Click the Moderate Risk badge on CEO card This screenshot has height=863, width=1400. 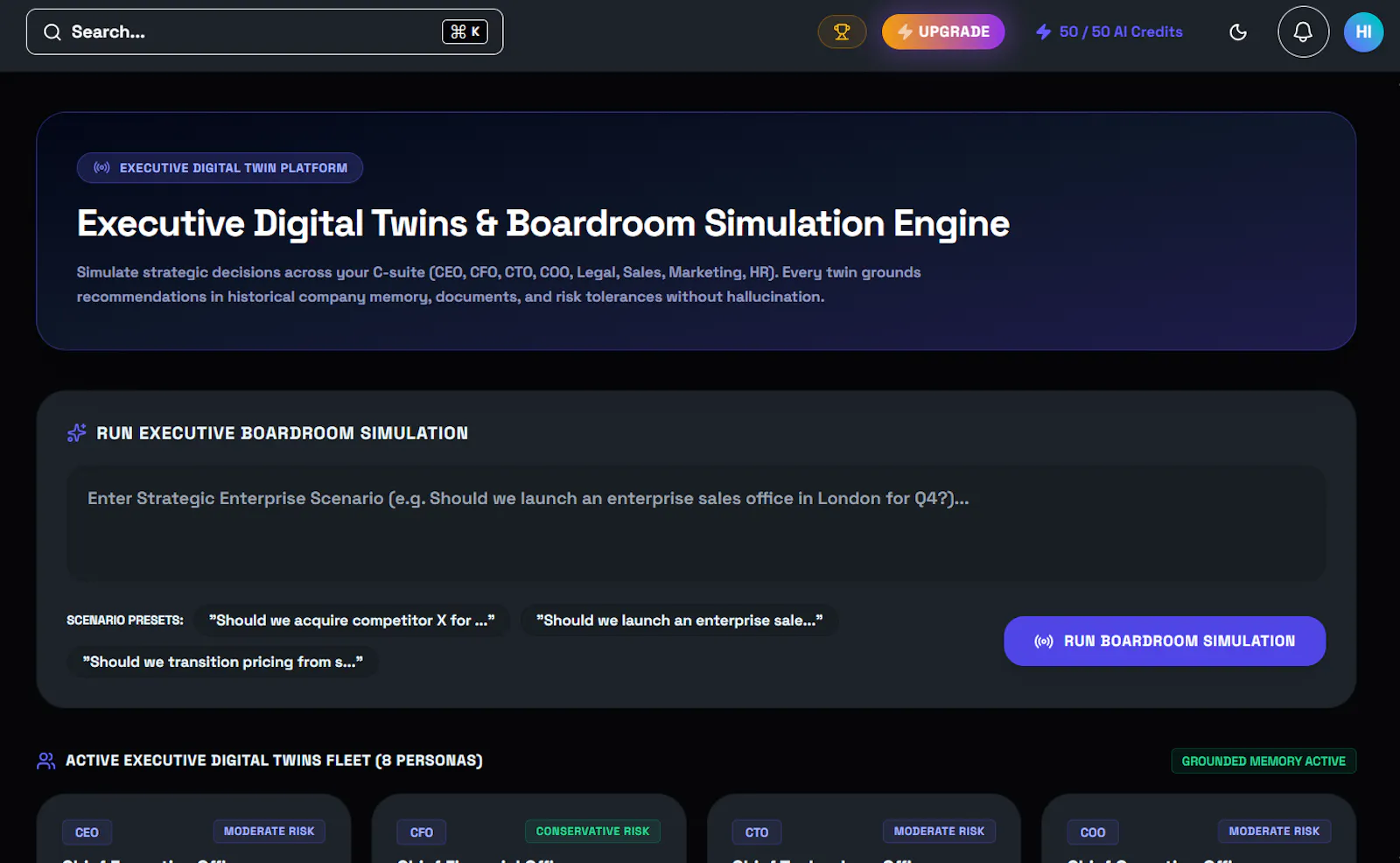269,831
